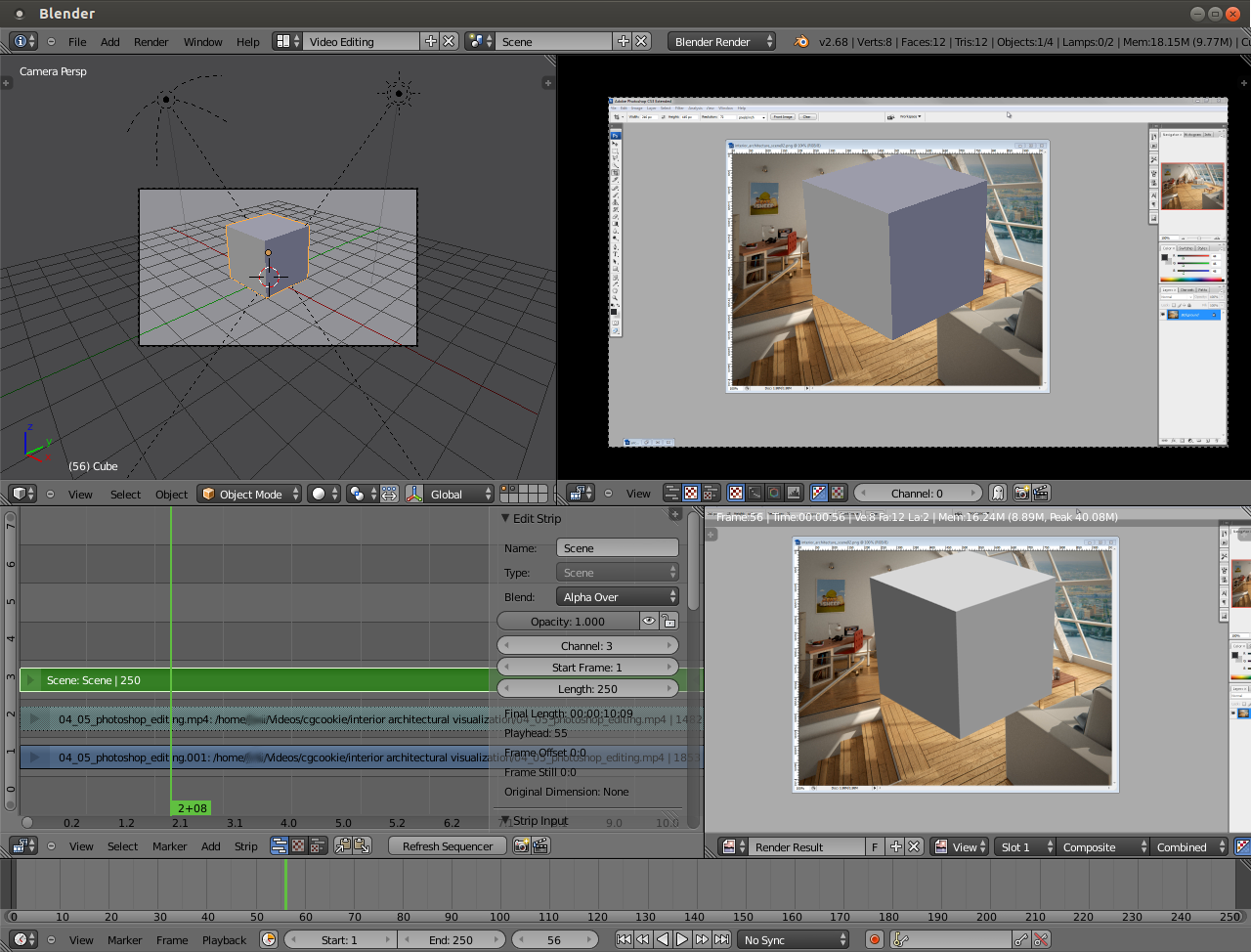
Task: Play the animation in reverse
Action: (663, 939)
